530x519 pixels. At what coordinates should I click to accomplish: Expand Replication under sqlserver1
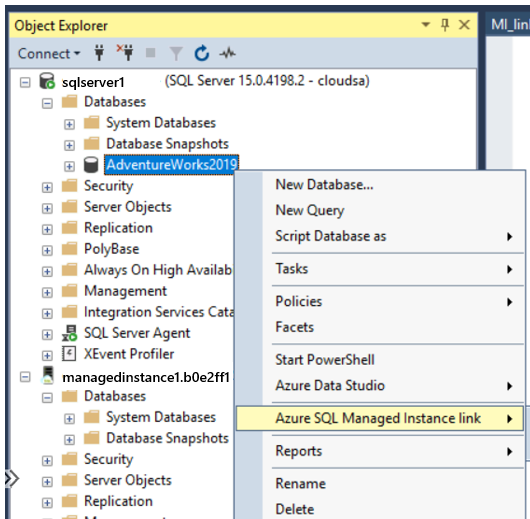click(x=47, y=230)
